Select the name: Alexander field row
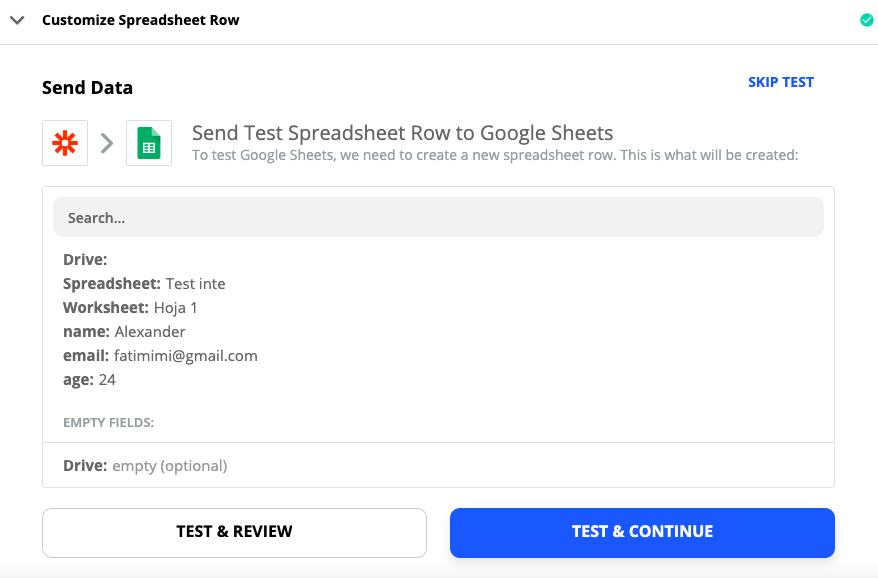Viewport: 878px width, 578px height. pyautogui.click(x=124, y=332)
